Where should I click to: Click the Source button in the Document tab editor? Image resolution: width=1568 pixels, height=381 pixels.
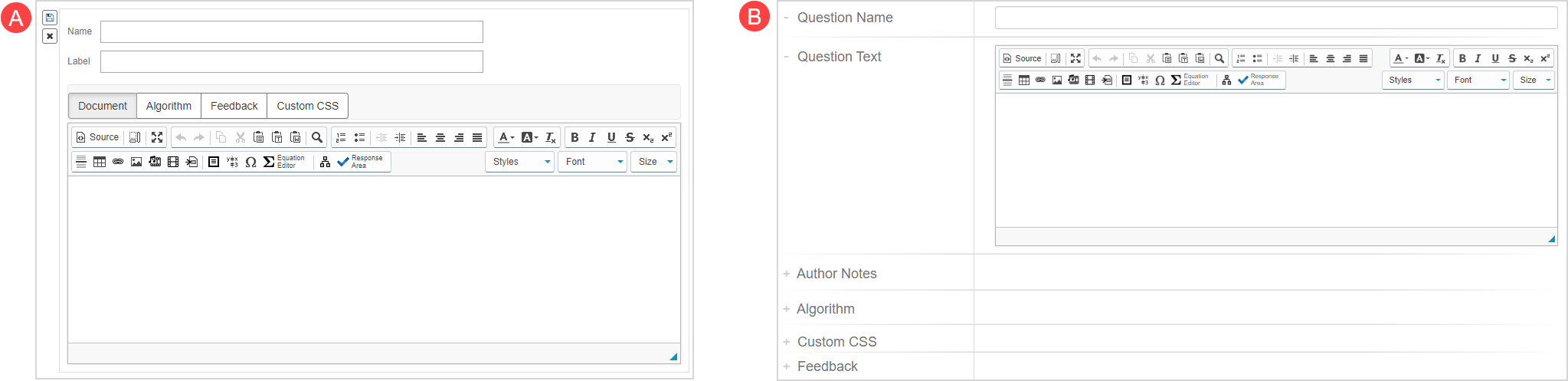click(x=97, y=137)
